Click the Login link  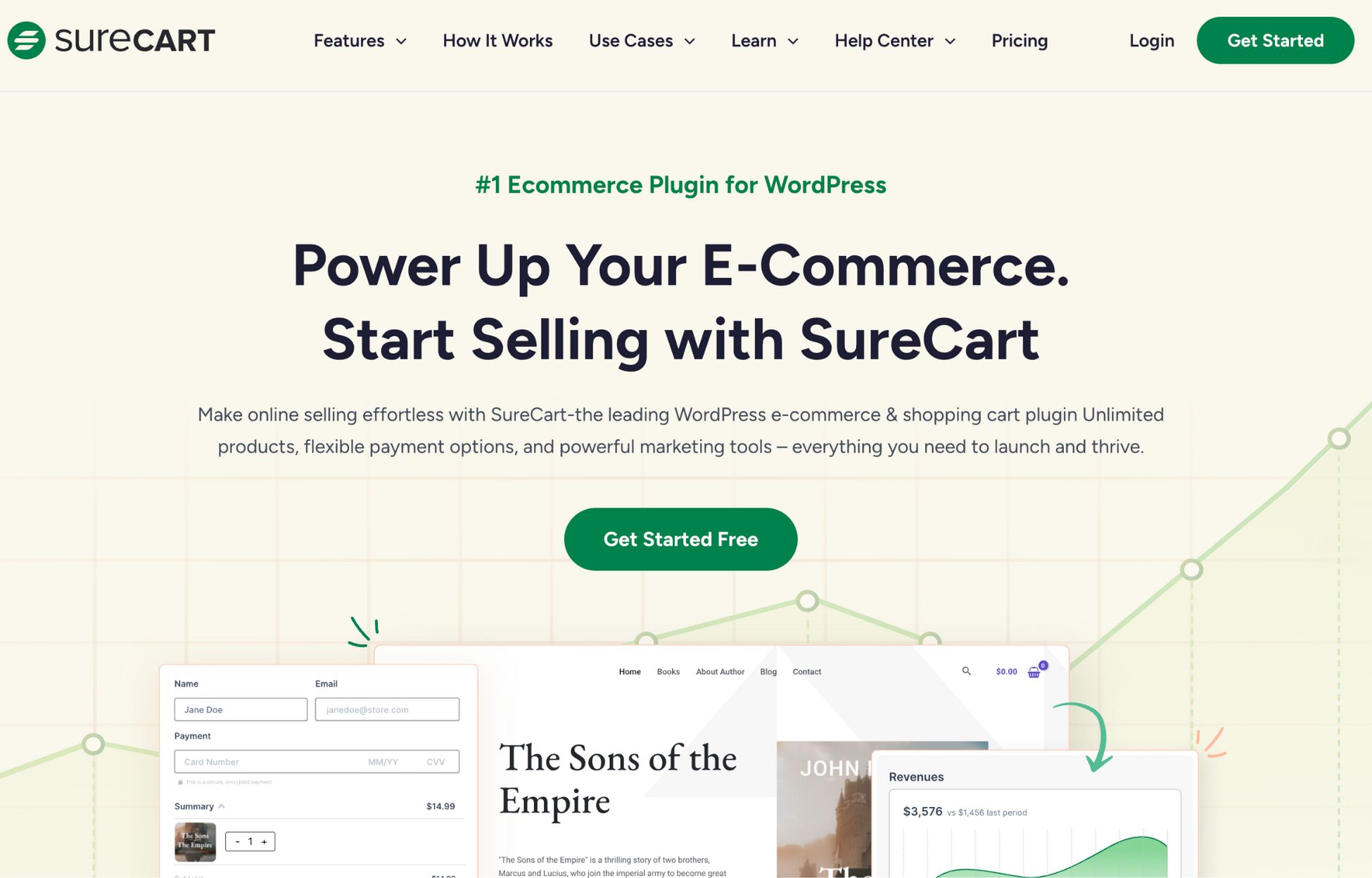pyautogui.click(x=1151, y=40)
